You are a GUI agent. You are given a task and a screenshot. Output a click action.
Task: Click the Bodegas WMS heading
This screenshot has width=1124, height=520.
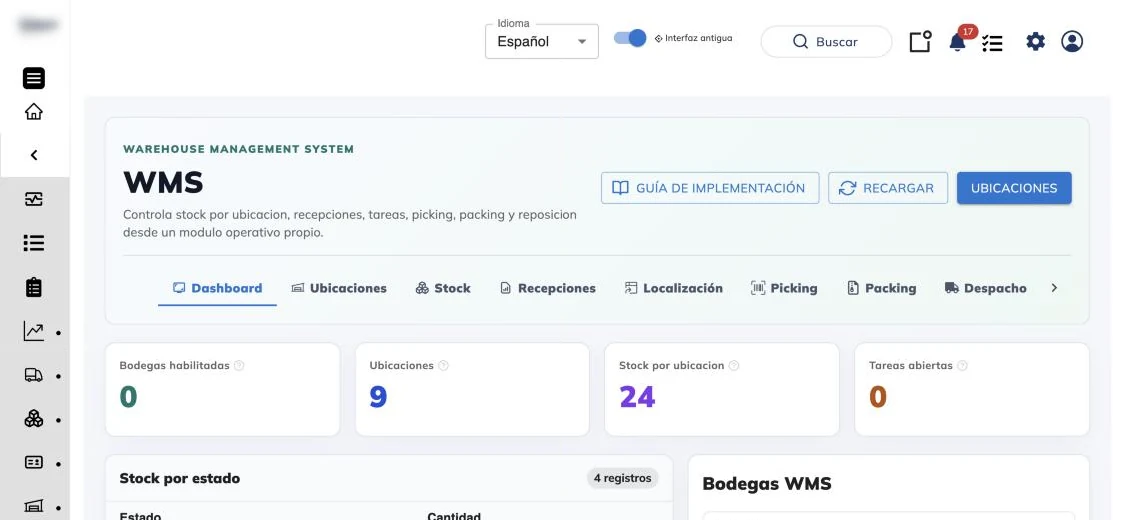point(767,483)
